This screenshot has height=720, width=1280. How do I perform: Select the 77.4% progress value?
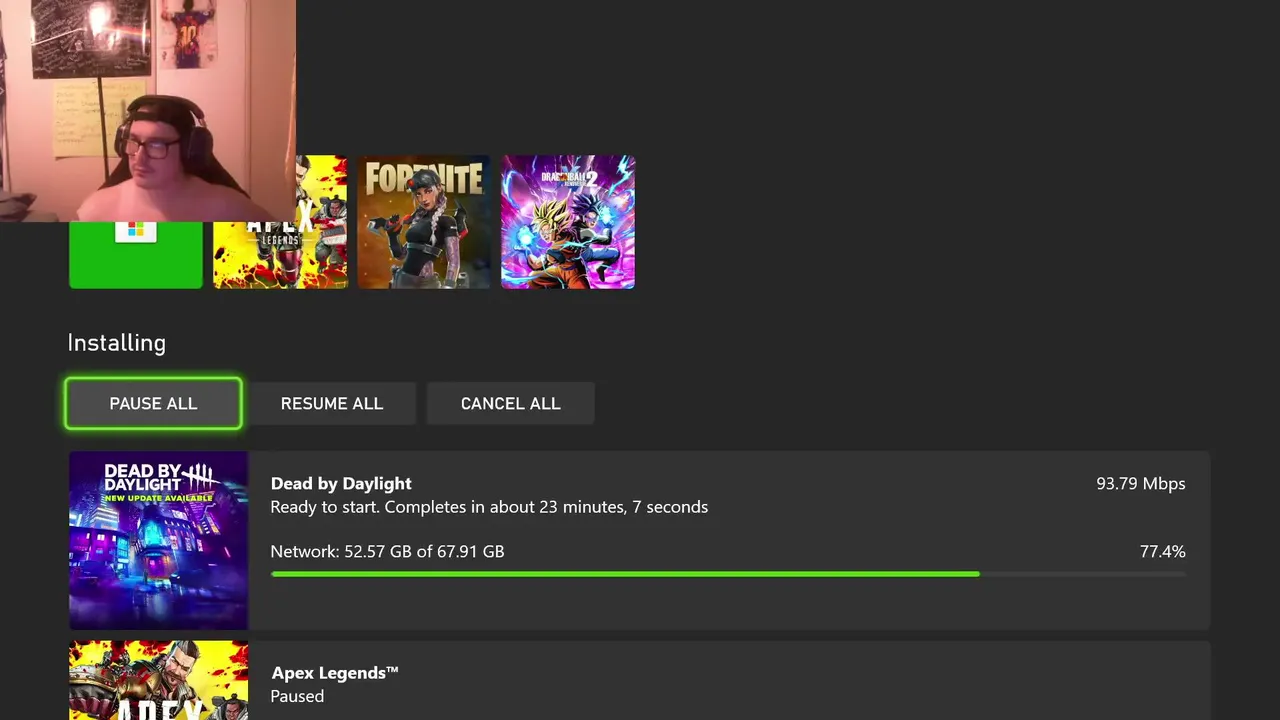tap(1162, 551)
